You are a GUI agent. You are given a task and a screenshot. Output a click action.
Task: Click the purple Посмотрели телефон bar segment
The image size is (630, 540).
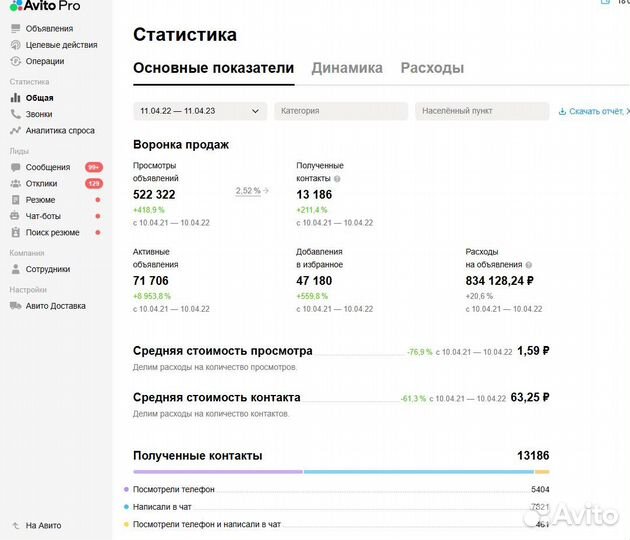pyautogui.click(x=218, y=472)
